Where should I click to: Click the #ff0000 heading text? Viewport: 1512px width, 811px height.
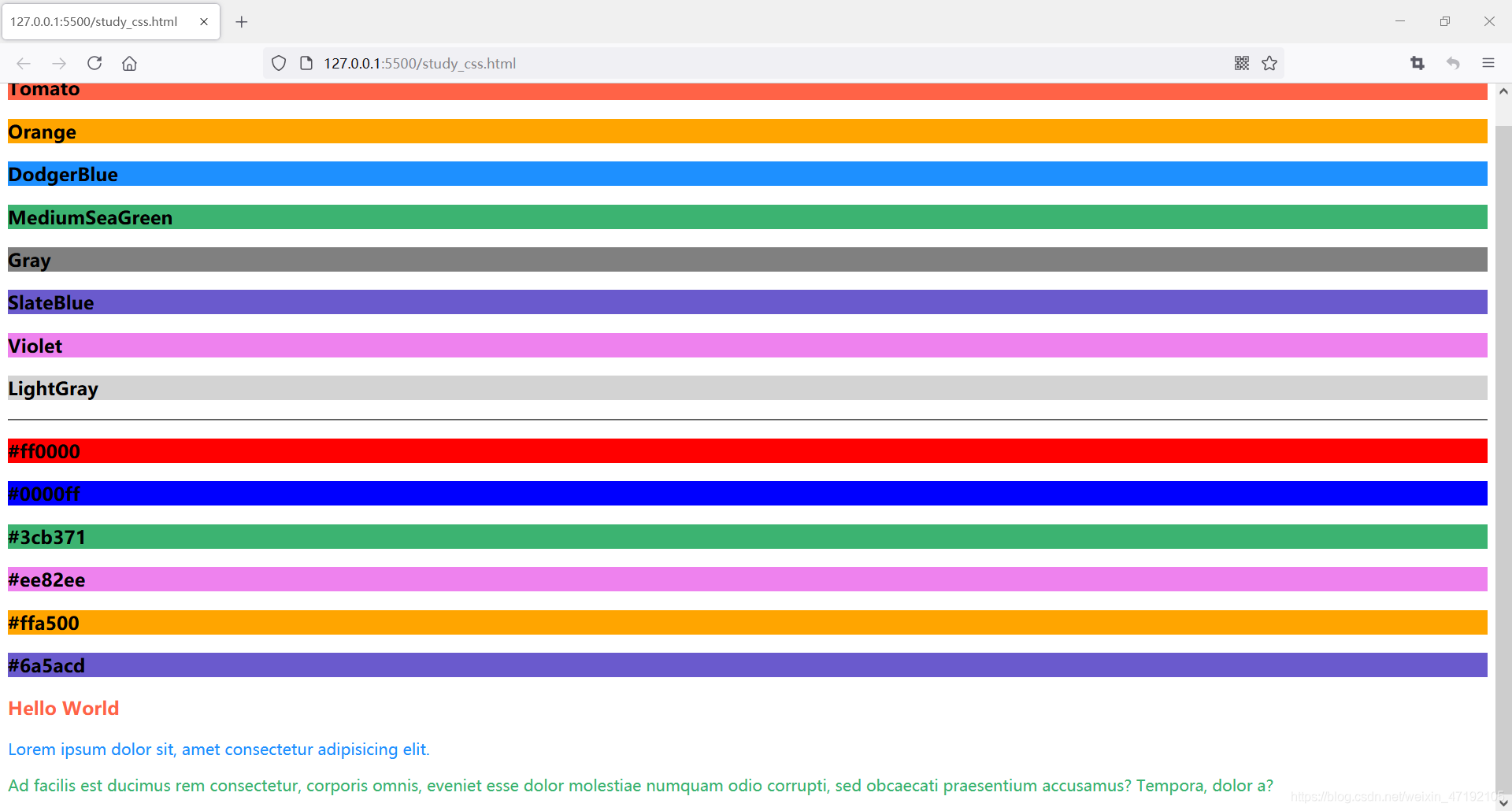[44, 451]
